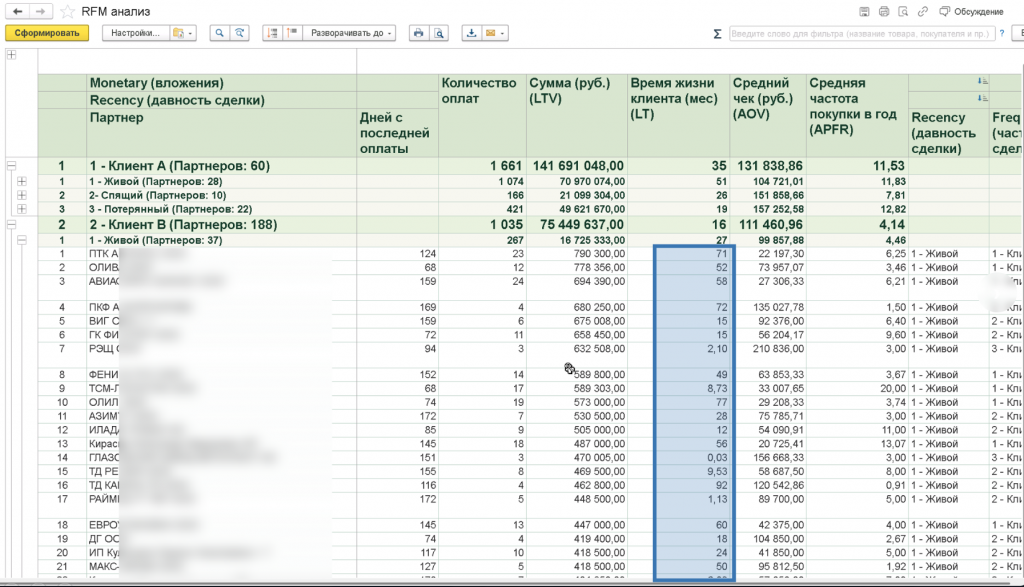Click the lifetime value 2,10
The height and width of the screenshot is (587, 1024).
(716, 349)
